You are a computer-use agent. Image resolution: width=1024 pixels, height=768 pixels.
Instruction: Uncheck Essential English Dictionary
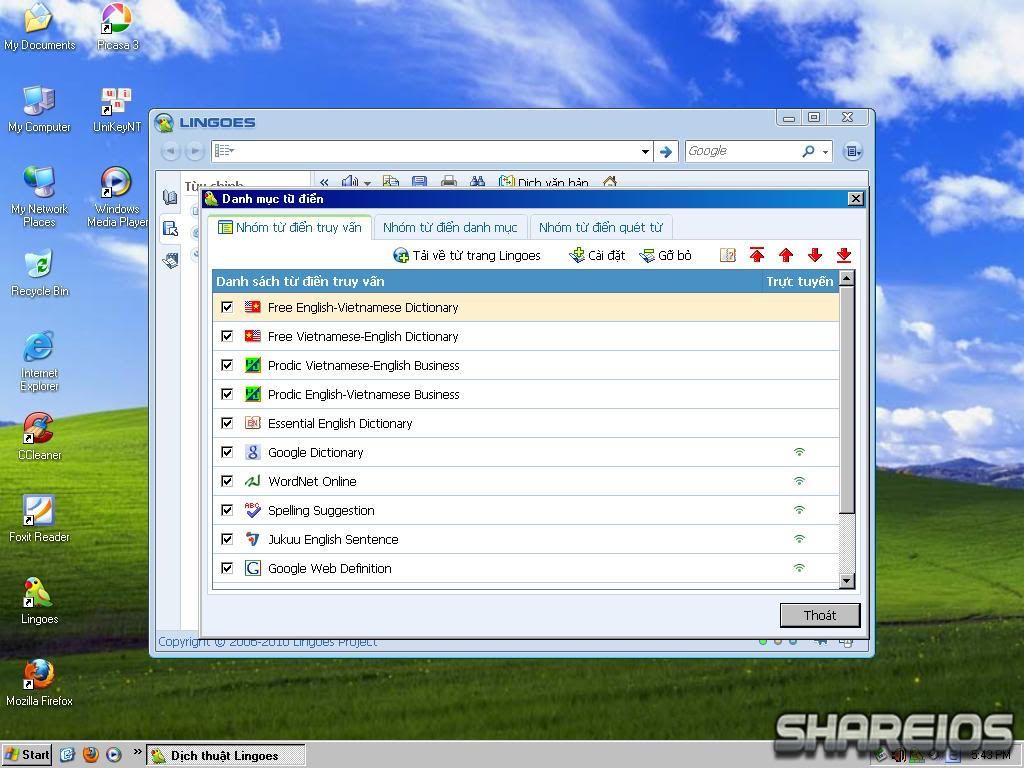227,423
